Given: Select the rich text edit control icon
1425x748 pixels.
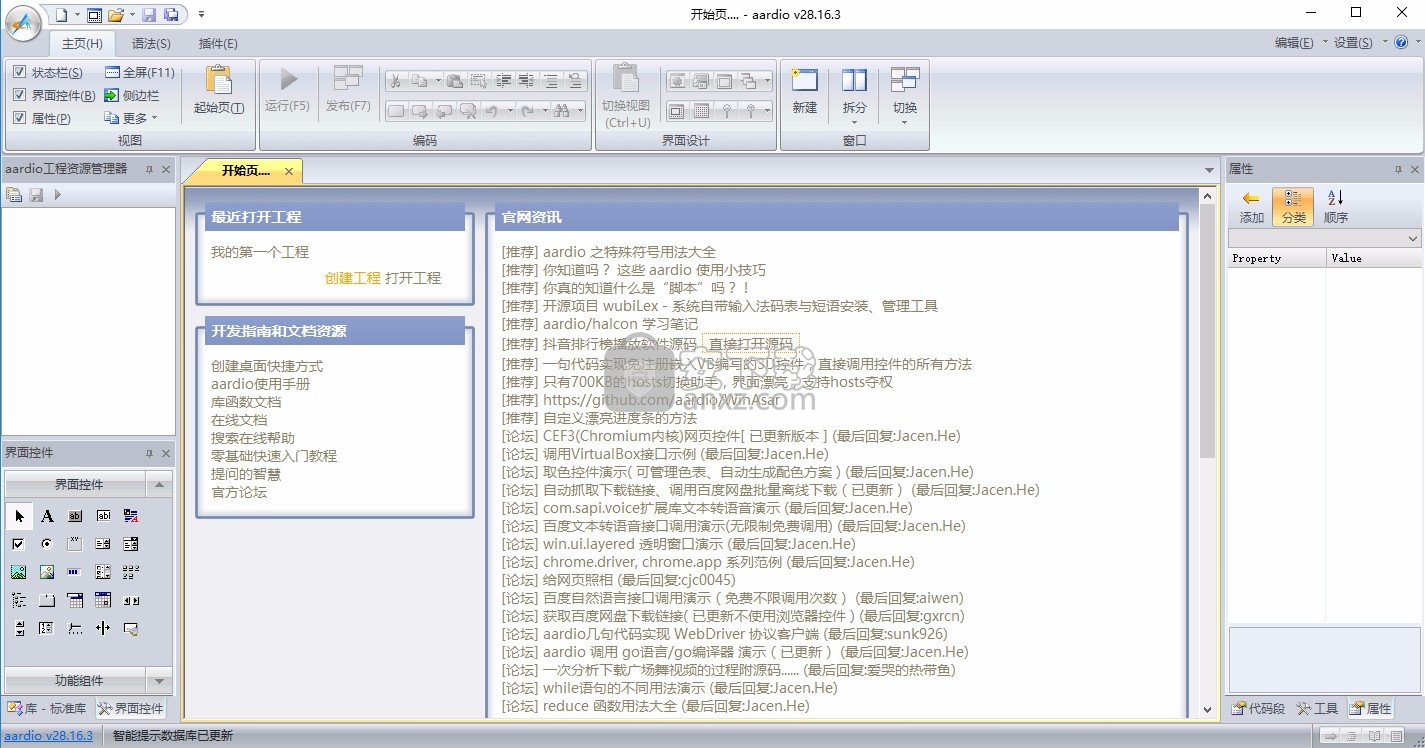Looking at the screenshot, I should 131,516.
